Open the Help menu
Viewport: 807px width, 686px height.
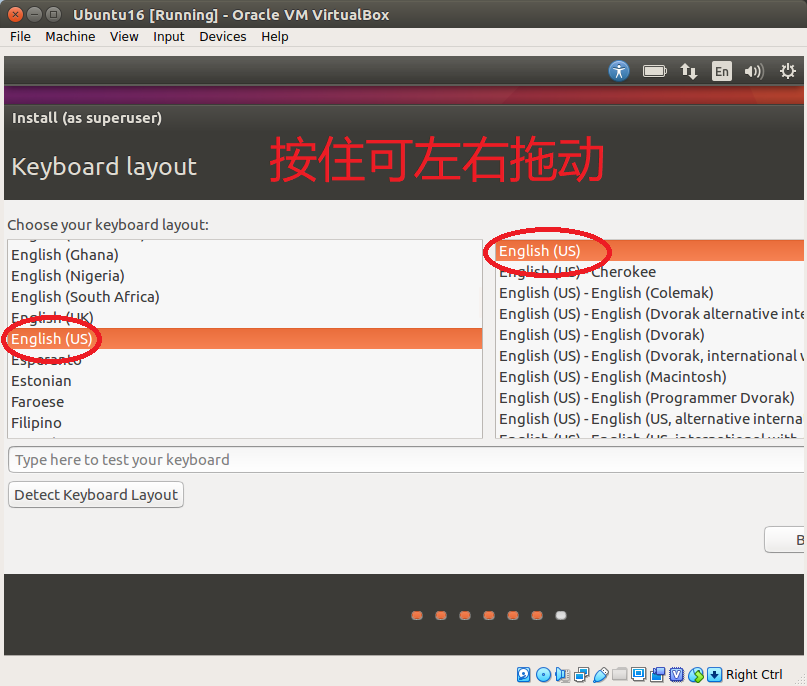274,37
